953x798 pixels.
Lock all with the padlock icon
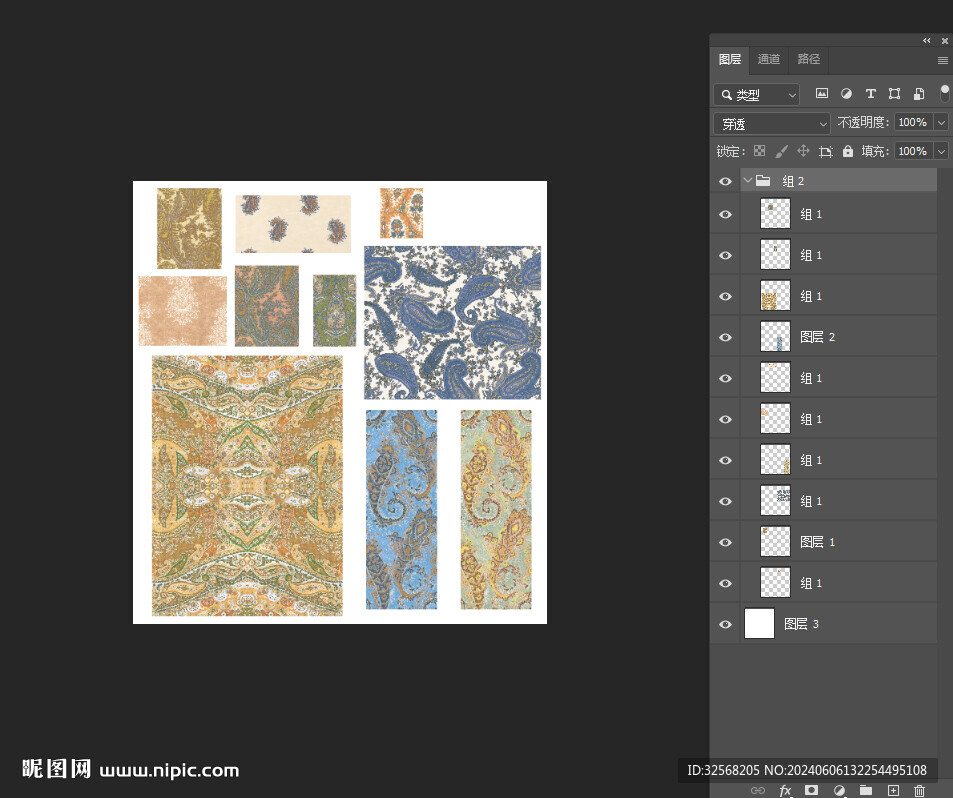tap(848, 151)
